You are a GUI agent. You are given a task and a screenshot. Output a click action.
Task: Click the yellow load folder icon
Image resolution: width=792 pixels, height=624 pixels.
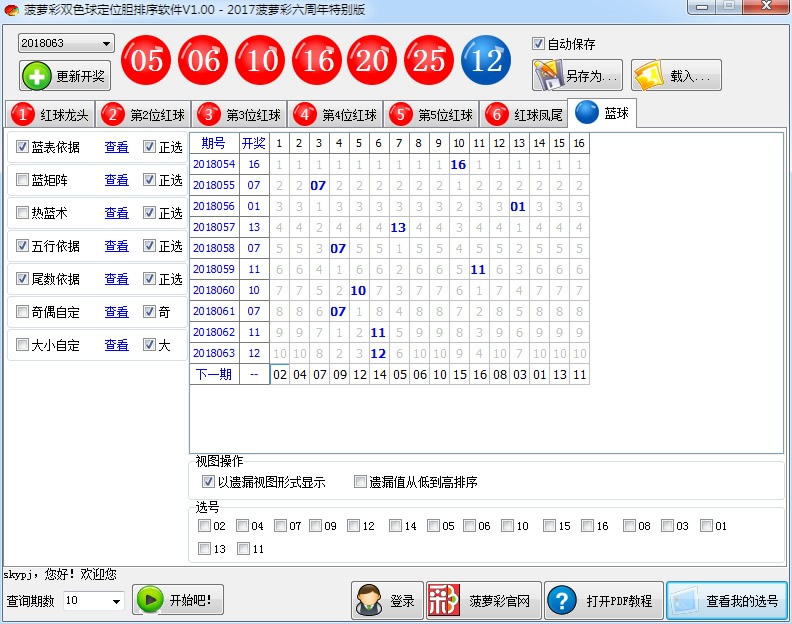pyautogui.click(x=648, y=75)
